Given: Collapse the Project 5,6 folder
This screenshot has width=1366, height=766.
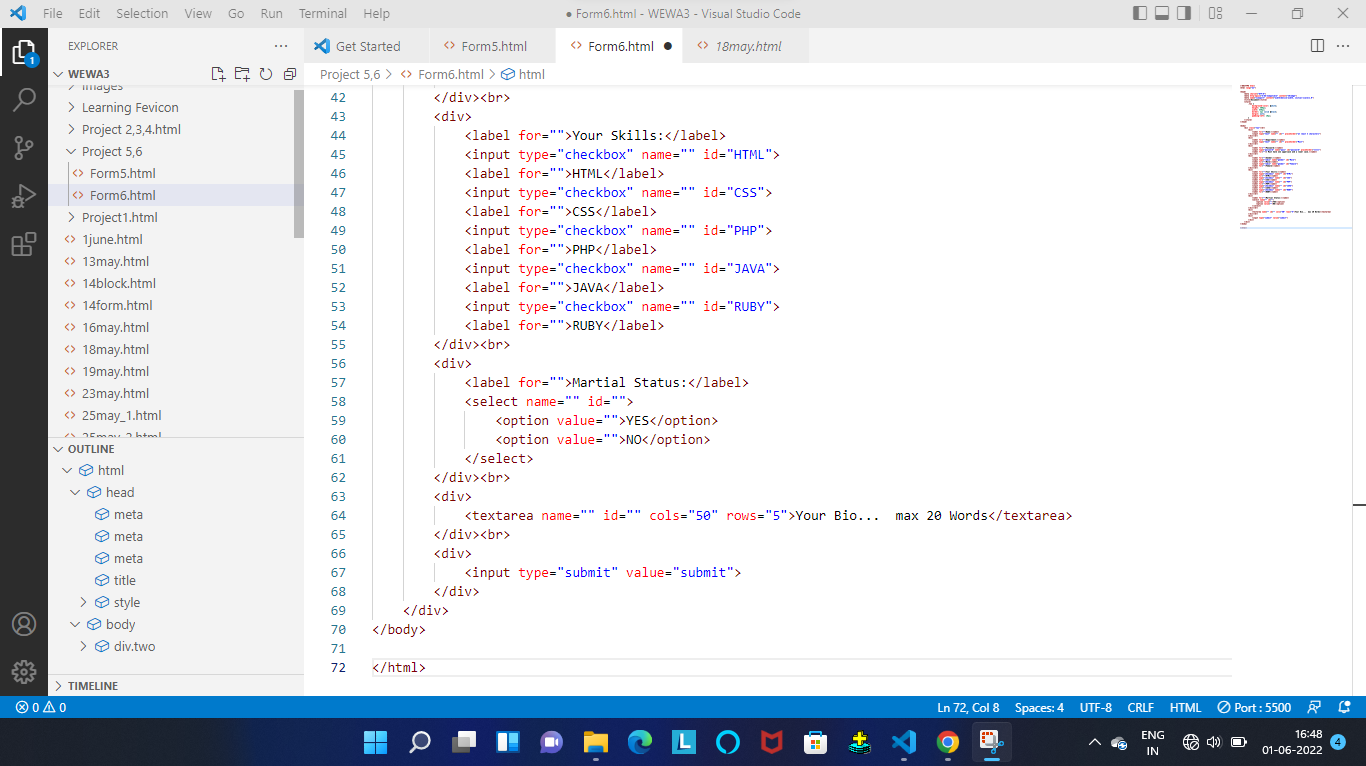Looking at the screenshot, I should click(x=112, y=151).
